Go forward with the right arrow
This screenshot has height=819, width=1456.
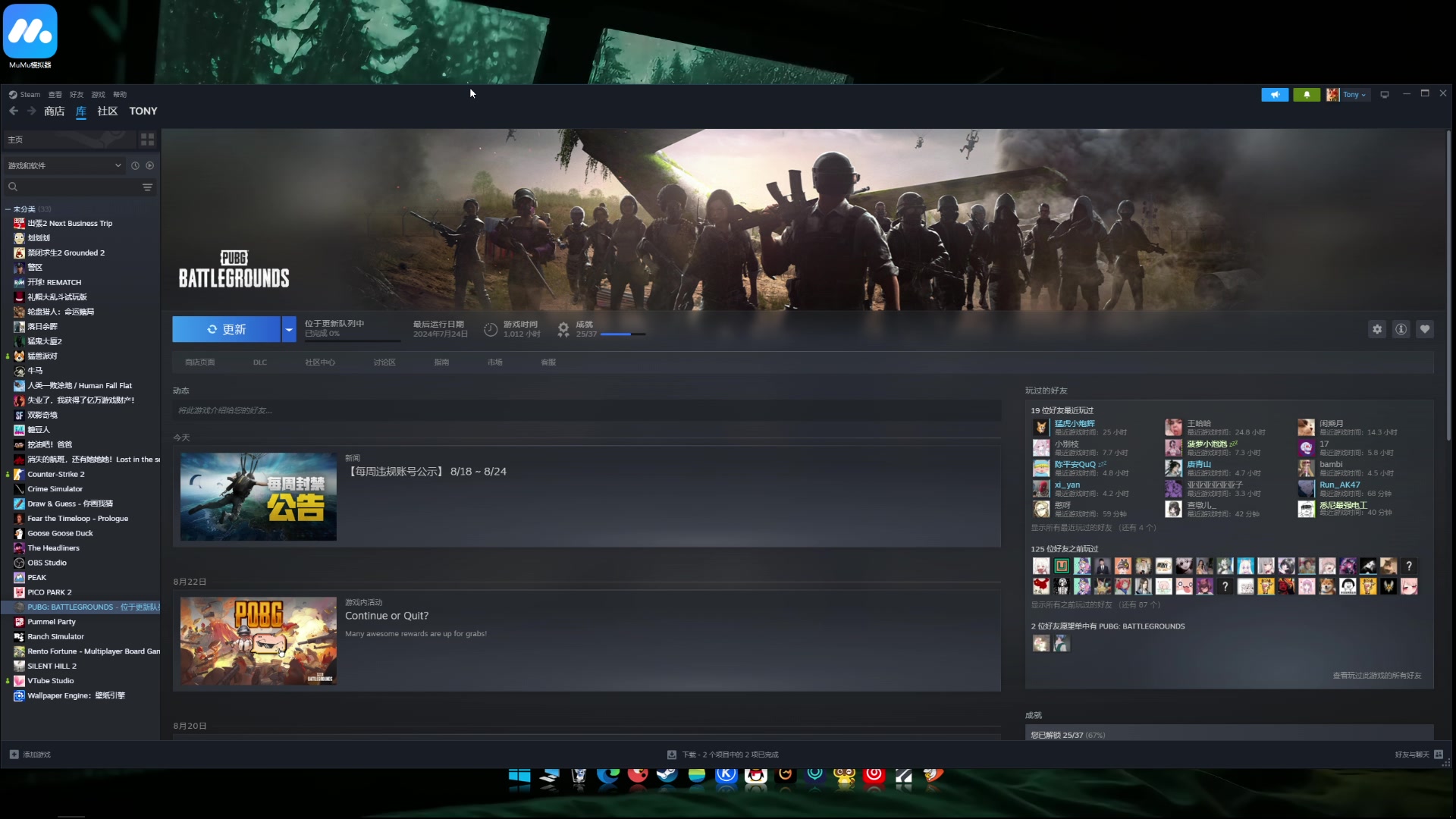[31, 111]
